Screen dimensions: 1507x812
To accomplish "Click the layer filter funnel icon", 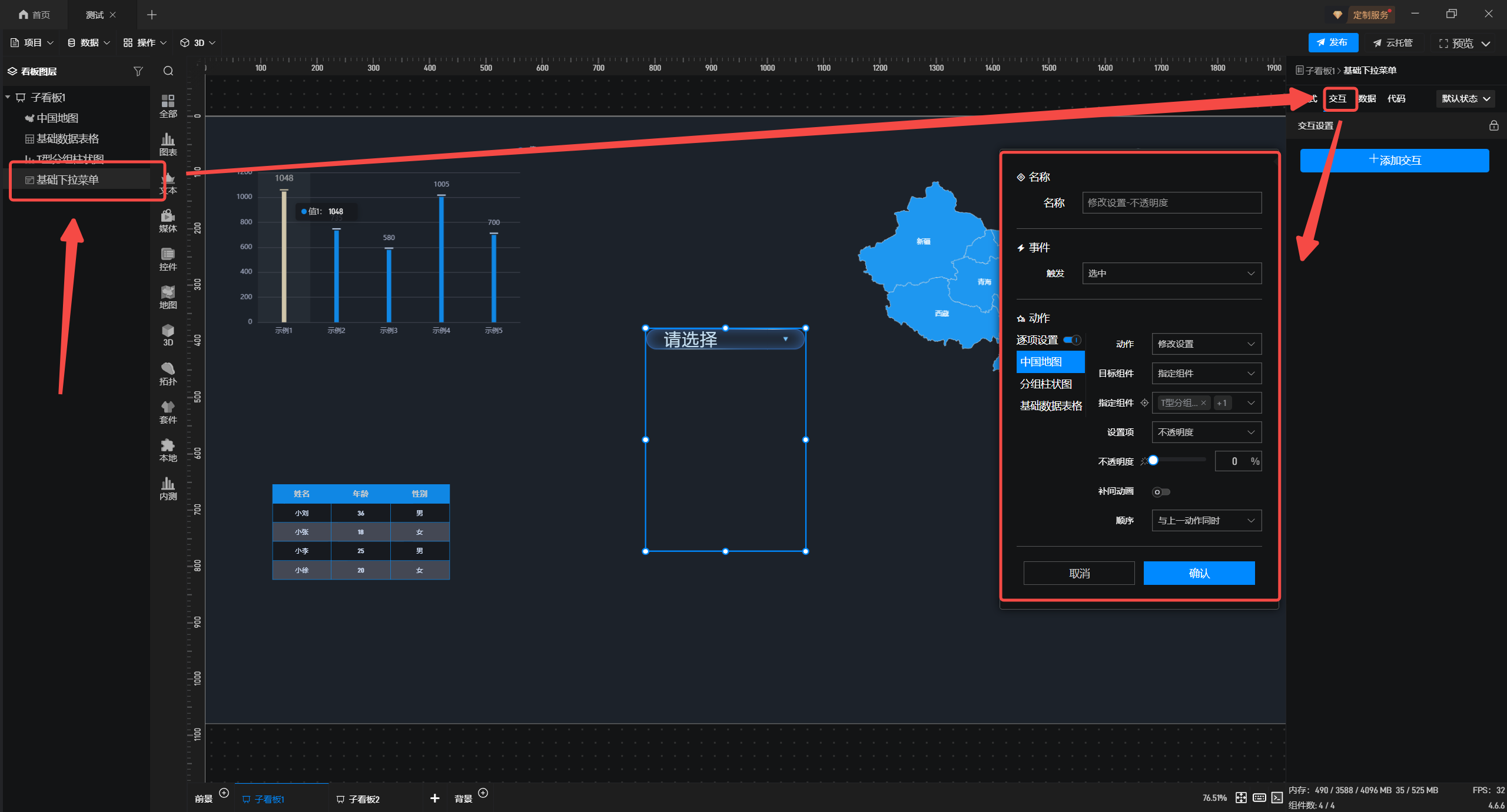I will (x=138, y=71).
